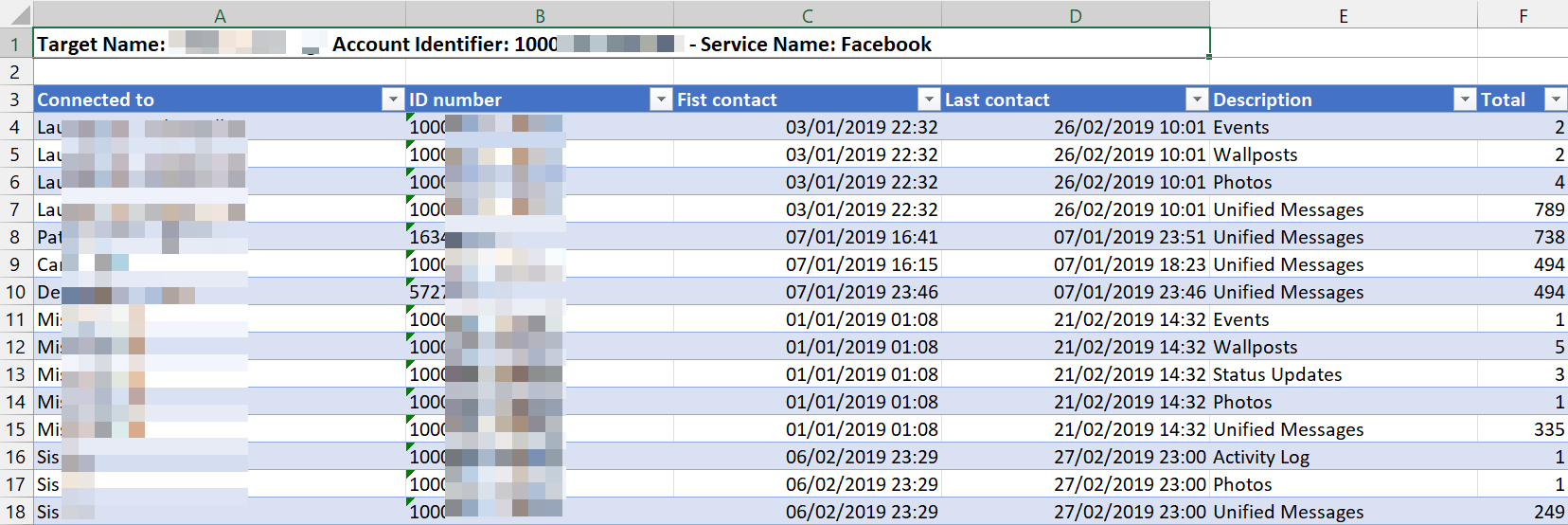Open the Connected to filter dropdown

tap(393, 100)
